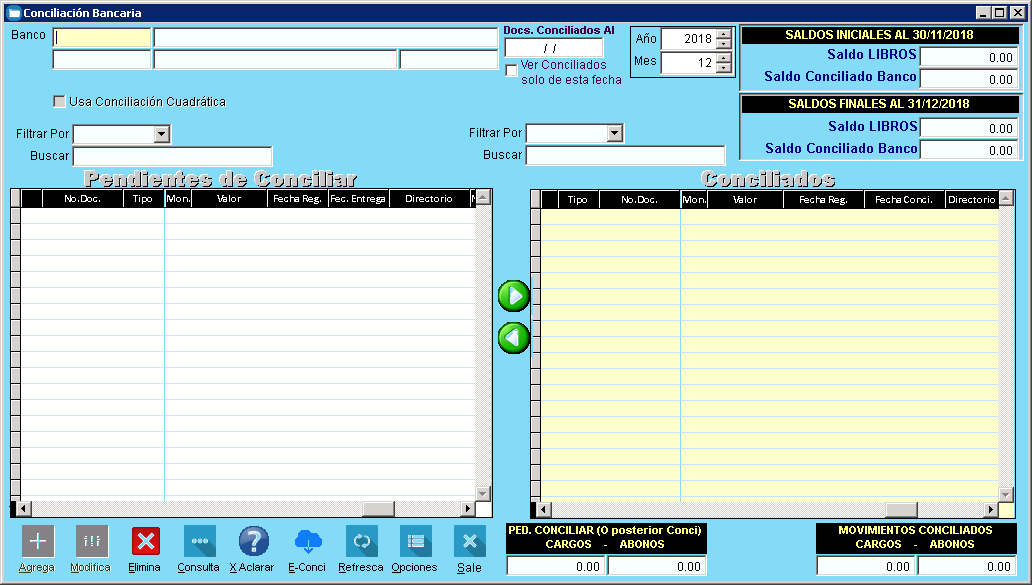Click the Sale exit icon

pos(469,541)
